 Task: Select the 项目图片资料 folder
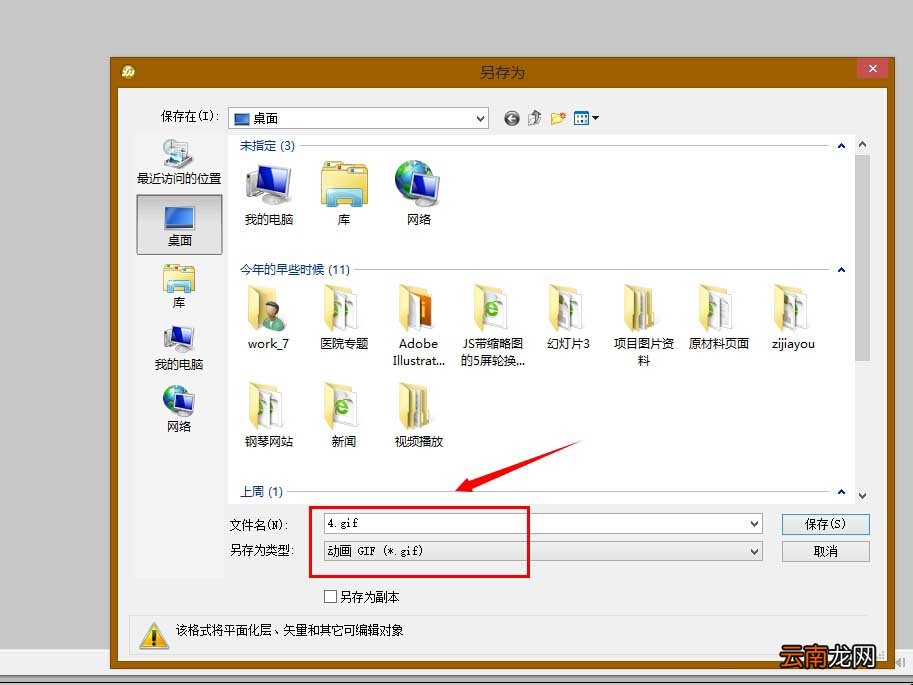click(x=643, y=326)
